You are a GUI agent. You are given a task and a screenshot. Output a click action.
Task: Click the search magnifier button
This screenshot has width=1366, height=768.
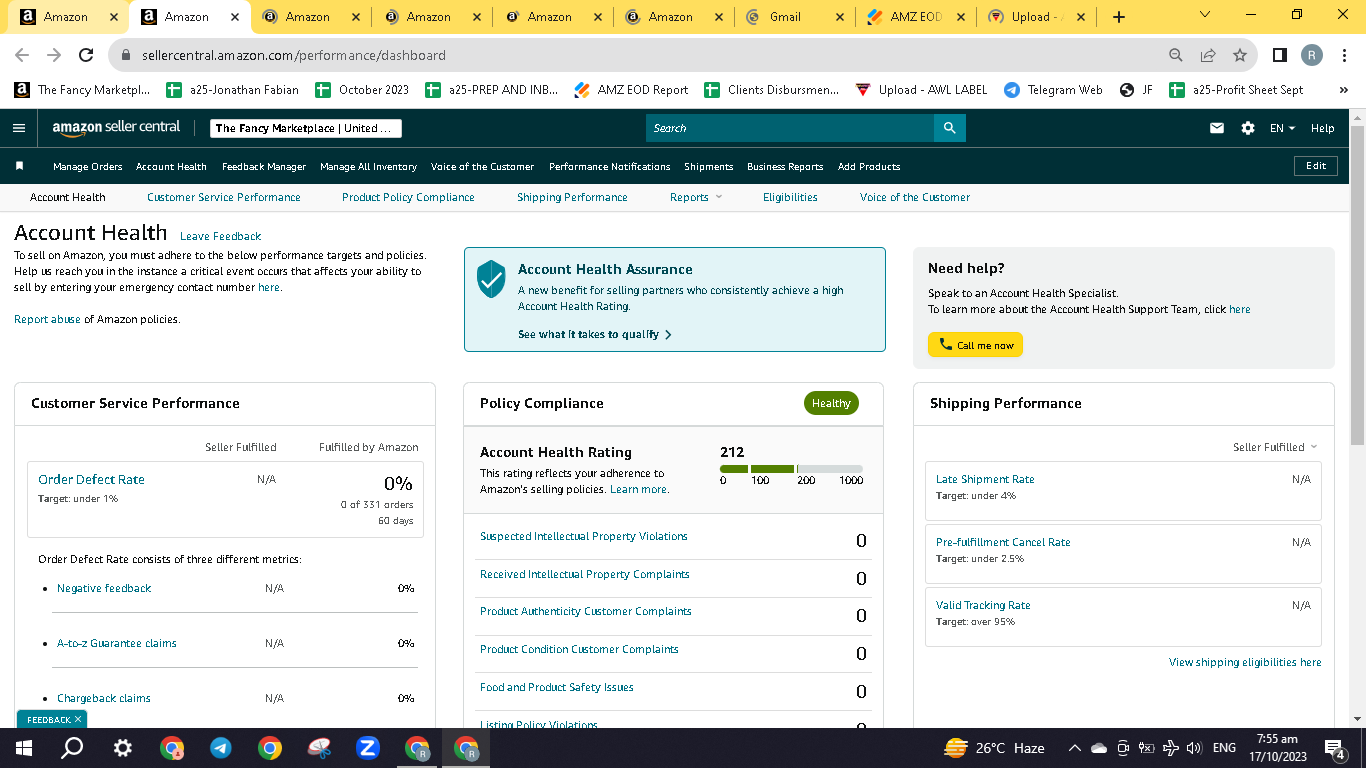click(949, 128)
